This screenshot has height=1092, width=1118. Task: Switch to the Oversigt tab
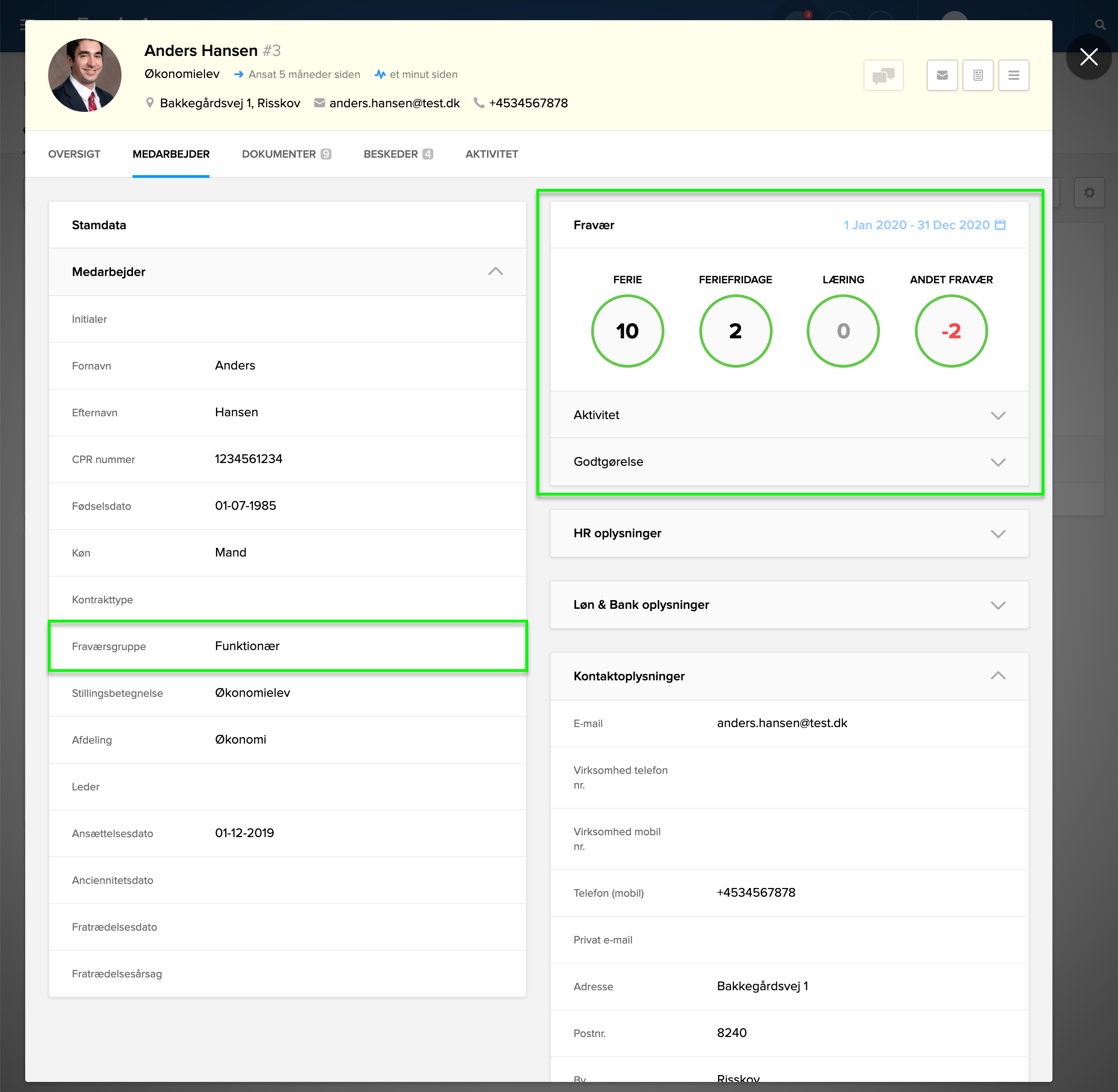tap(74, 154)
